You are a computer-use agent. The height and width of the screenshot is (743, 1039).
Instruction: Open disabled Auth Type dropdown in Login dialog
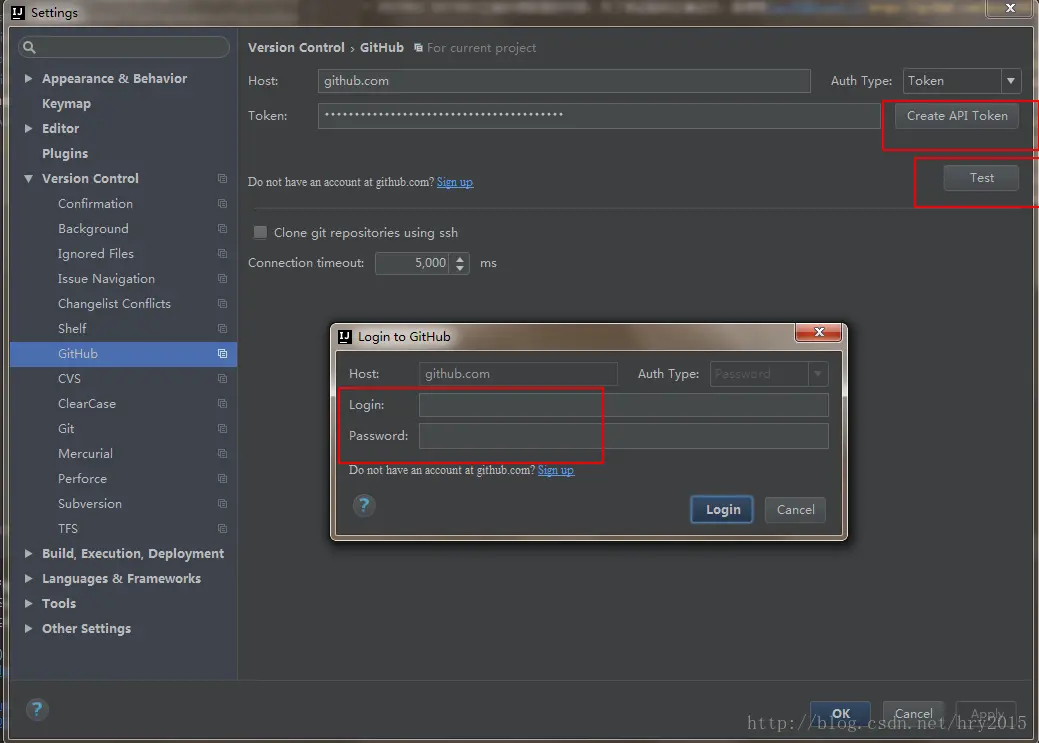pyautogui.click(x=818, y=374)
